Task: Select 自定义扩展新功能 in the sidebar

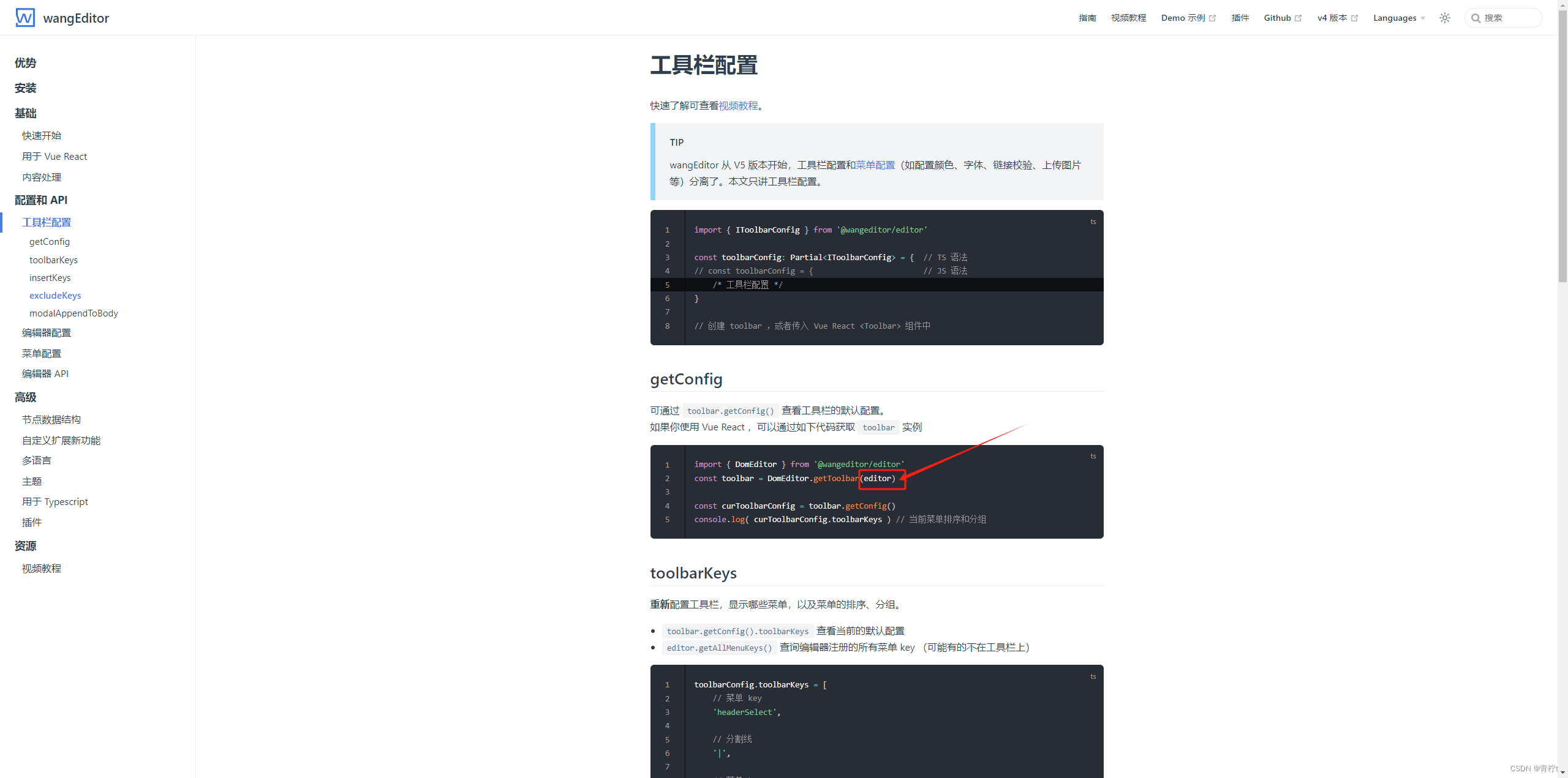Action: 61,440
